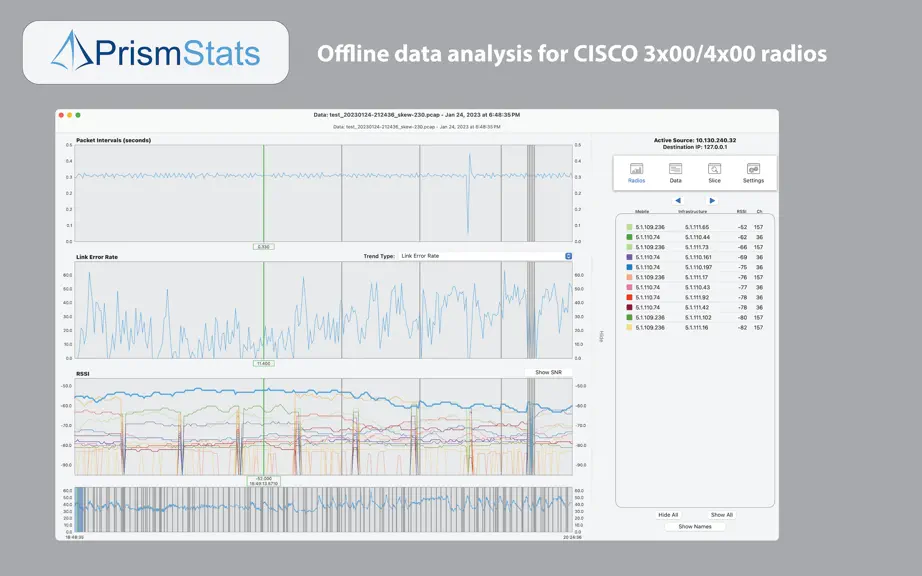Toggle the purple swatch for 5.1.110.161

click(x=629, y=257)
